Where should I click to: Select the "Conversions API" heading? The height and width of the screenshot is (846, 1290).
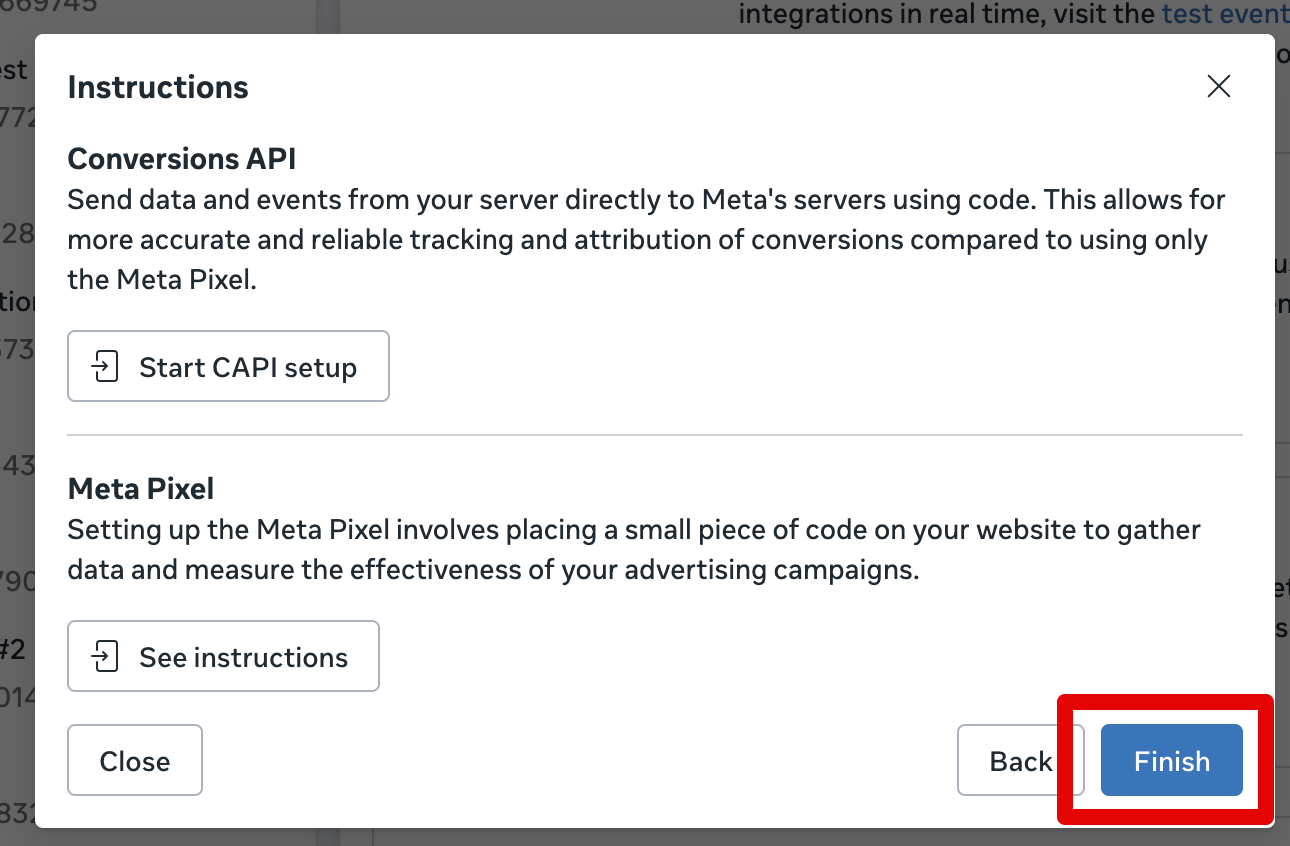coord(182,159)
